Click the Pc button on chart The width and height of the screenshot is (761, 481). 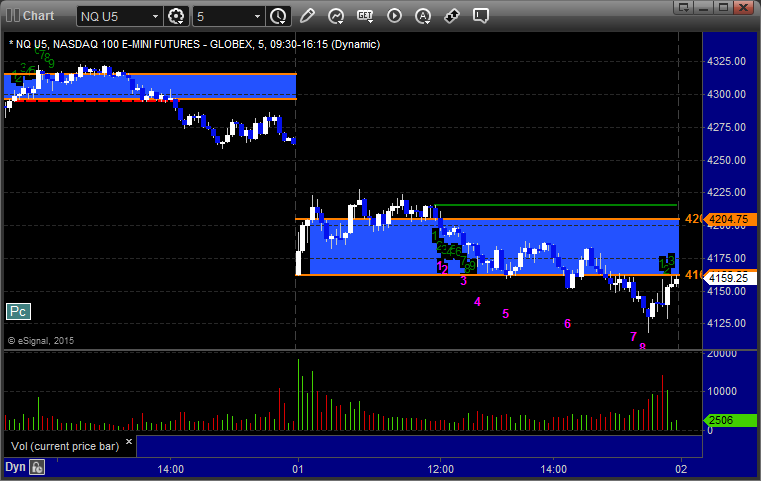(x=18, y=311)
